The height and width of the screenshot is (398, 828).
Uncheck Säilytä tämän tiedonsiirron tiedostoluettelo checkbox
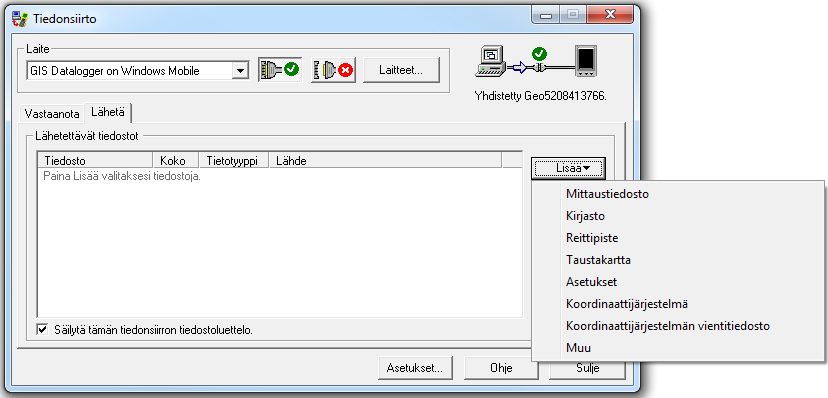point(42,330)
